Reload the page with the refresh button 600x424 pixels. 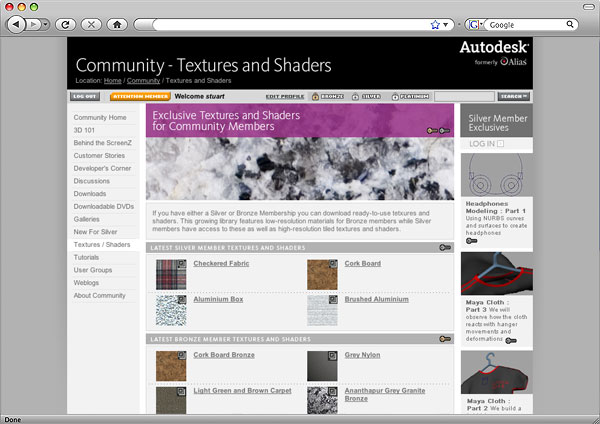click(66, 22)
